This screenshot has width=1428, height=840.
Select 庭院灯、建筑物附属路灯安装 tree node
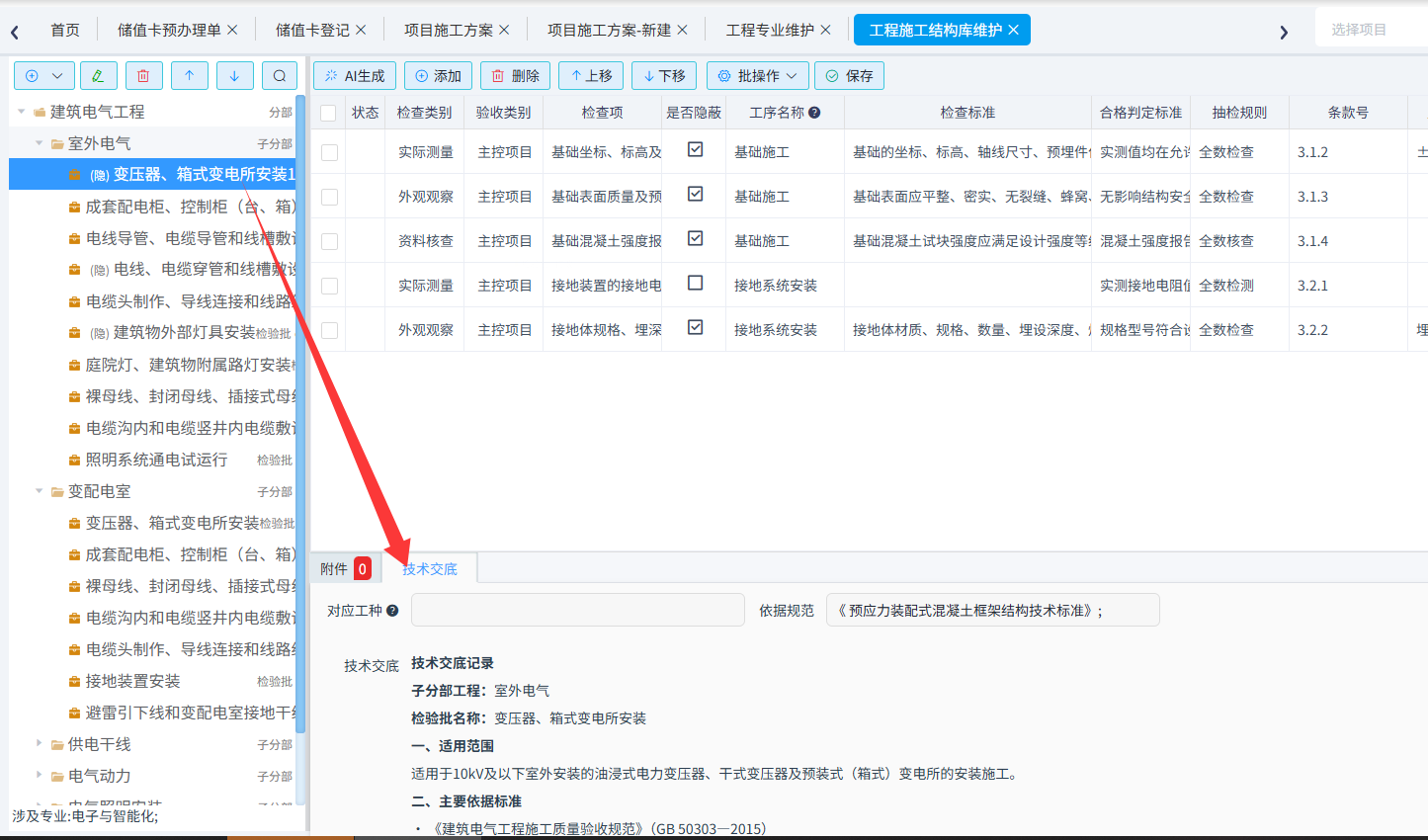(x=190, y=365)
